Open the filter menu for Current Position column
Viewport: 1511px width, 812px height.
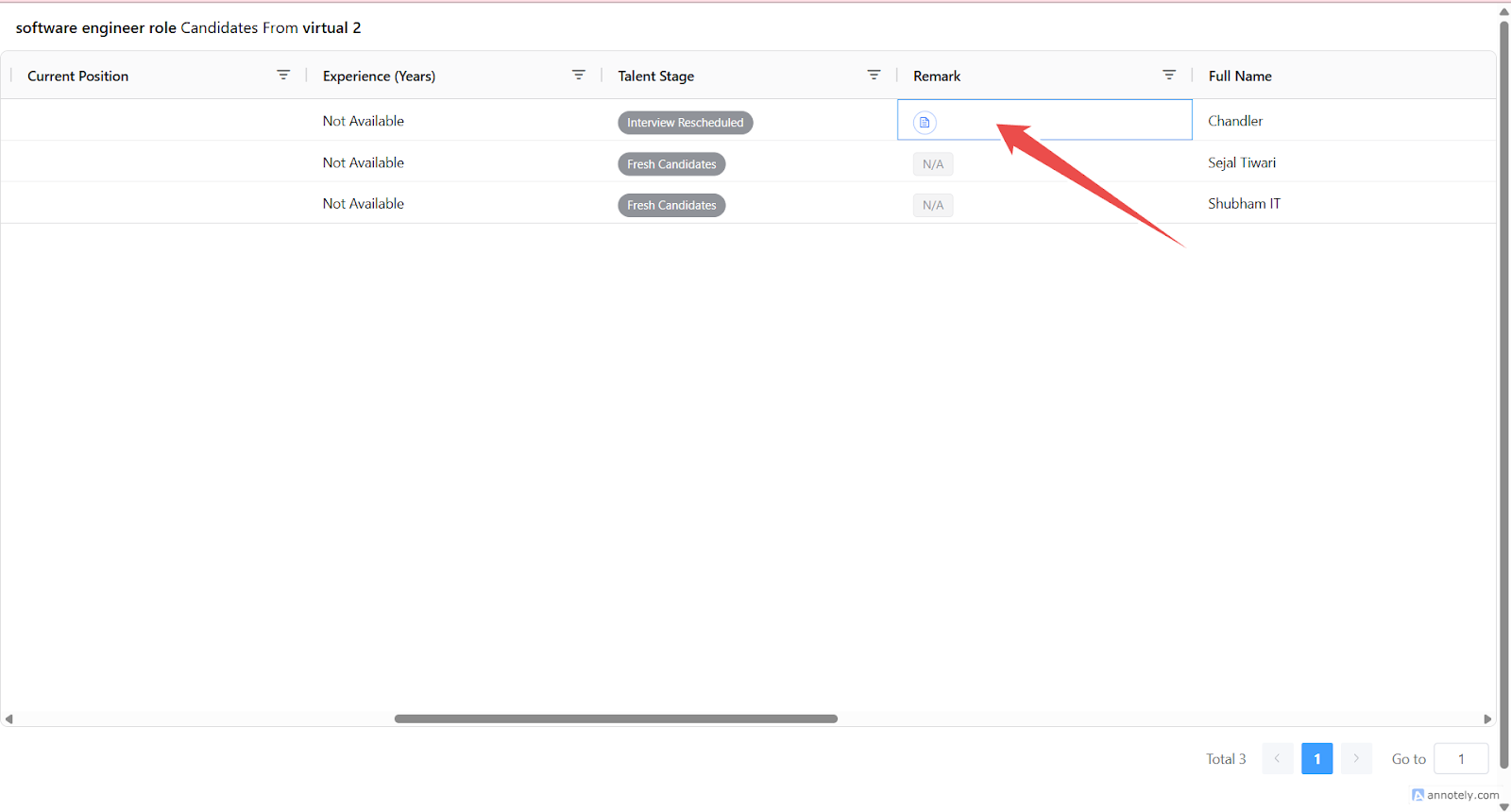tap(283, 75)
